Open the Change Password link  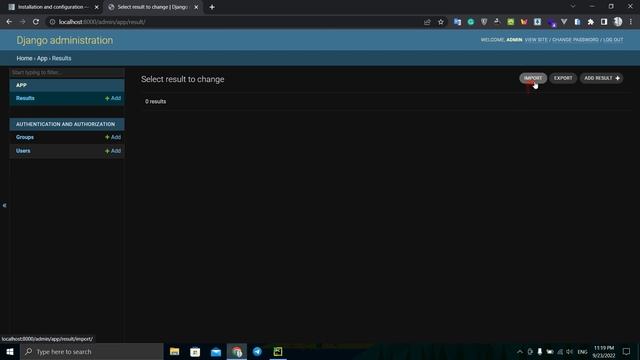pos(575,40)
